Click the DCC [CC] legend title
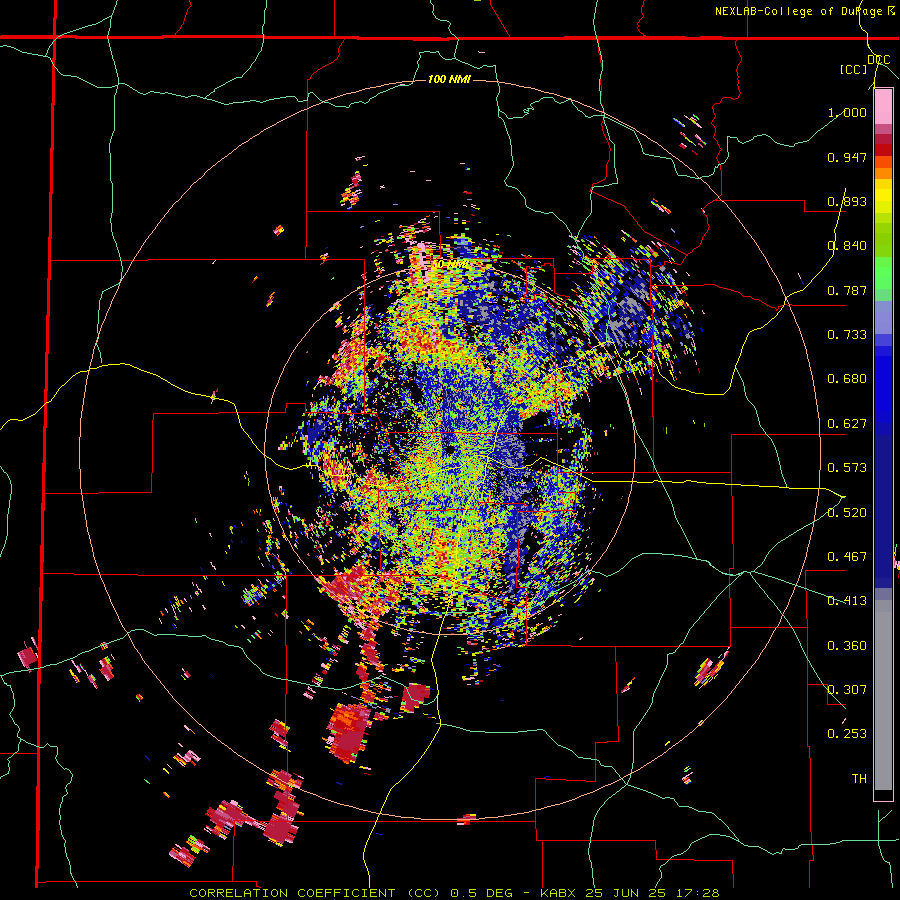Image resolution: width=900 pixels, height=900 pixels. [865, 64]
